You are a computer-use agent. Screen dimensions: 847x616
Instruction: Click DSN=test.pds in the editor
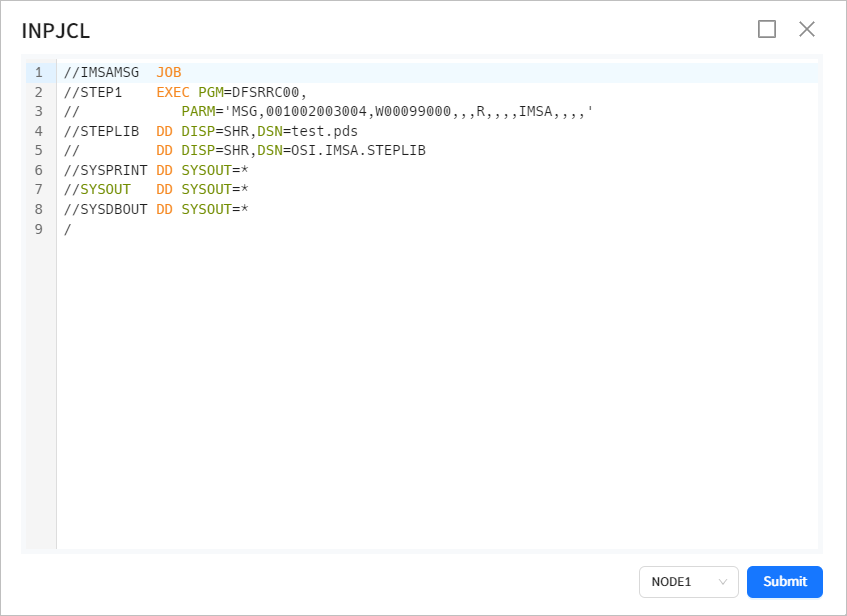[306, 130]
